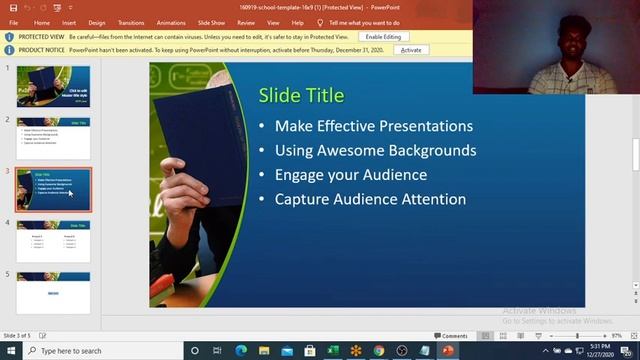Open Task View on the taskbar

click(217, 351)
